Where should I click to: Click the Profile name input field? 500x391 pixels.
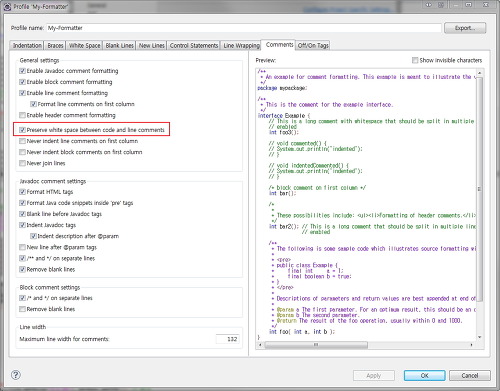(x=244, y=28)
